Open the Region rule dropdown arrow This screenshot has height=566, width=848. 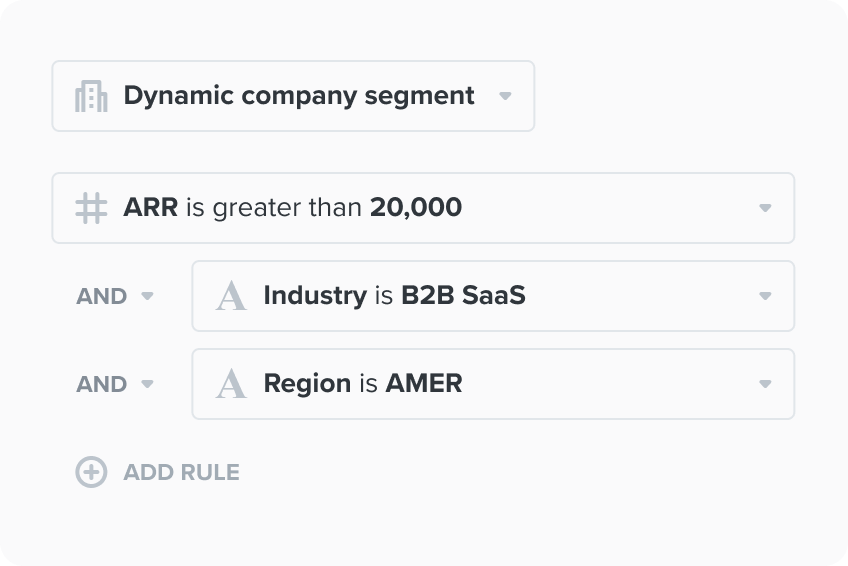[x=765, y=384]
